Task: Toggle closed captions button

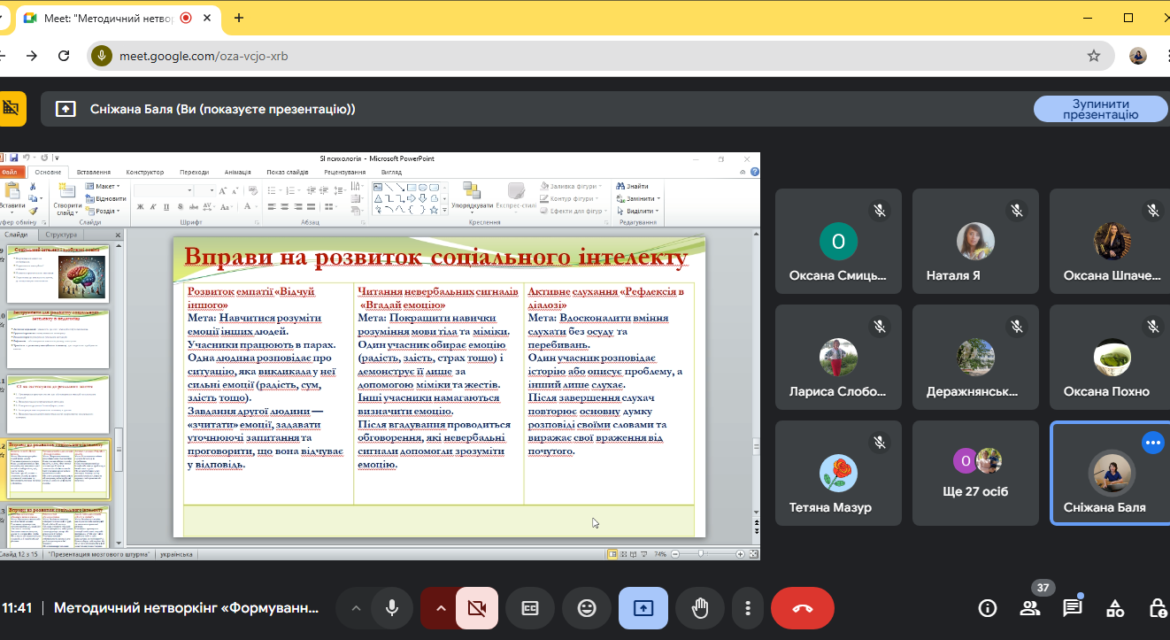Action: 530,609
